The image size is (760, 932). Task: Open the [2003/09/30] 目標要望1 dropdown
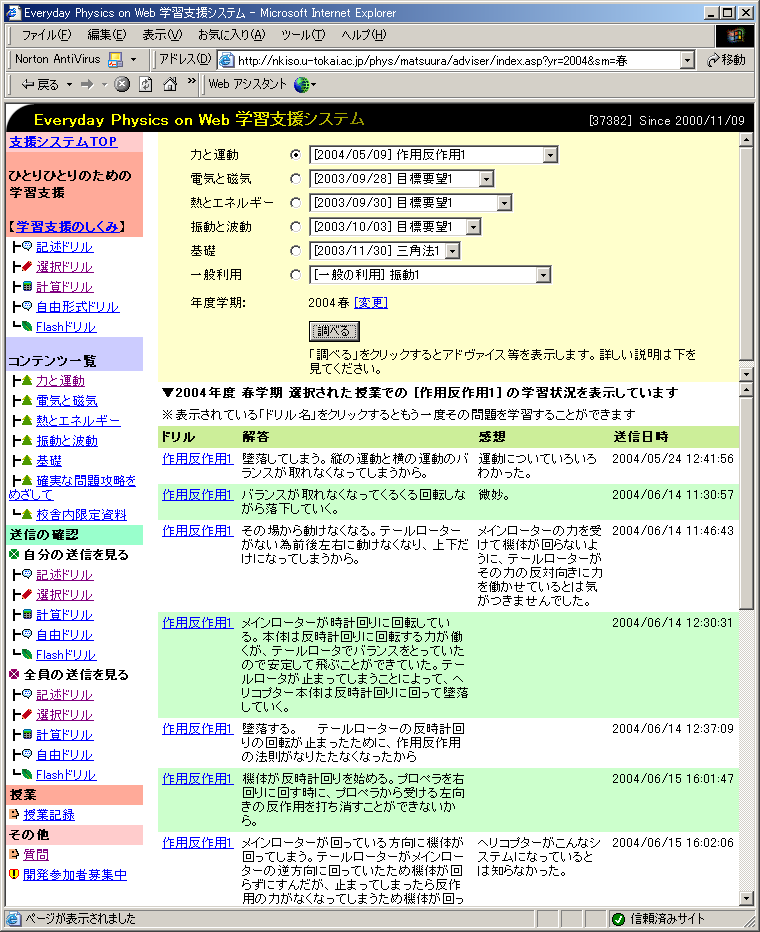coord(411,203)
